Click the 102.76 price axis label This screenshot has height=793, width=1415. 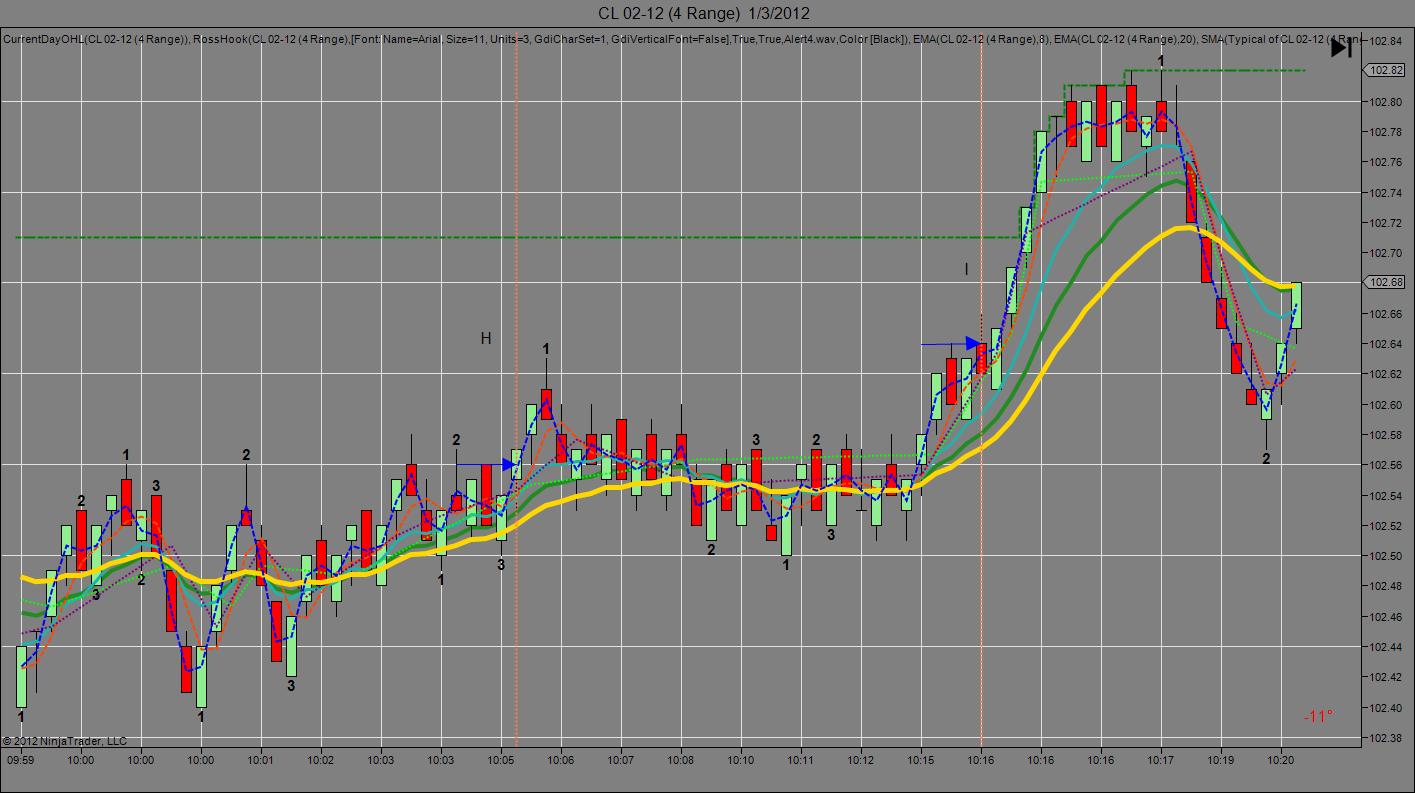tap(1385, 162)
